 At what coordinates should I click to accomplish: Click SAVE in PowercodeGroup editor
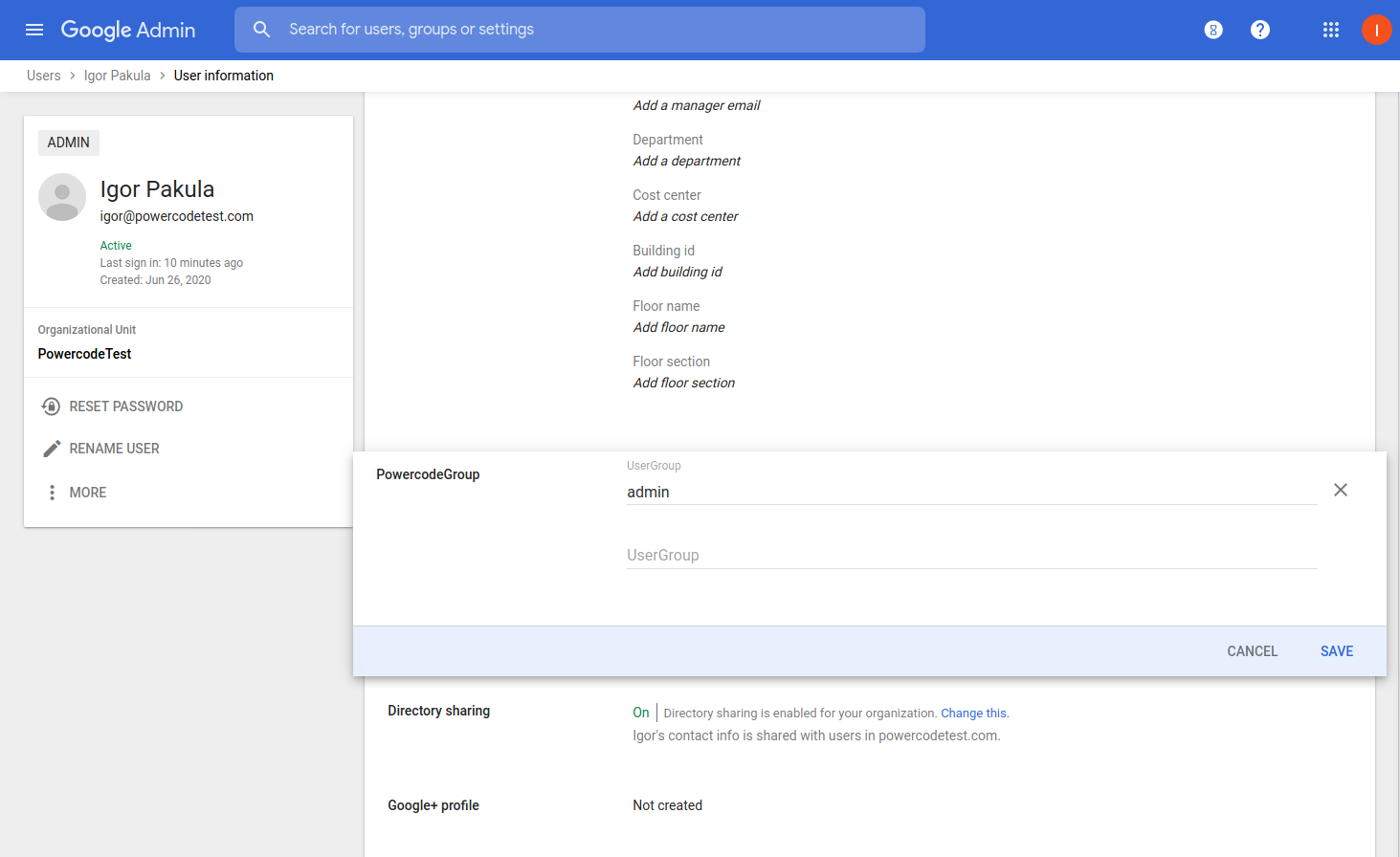click(1337, 651)
